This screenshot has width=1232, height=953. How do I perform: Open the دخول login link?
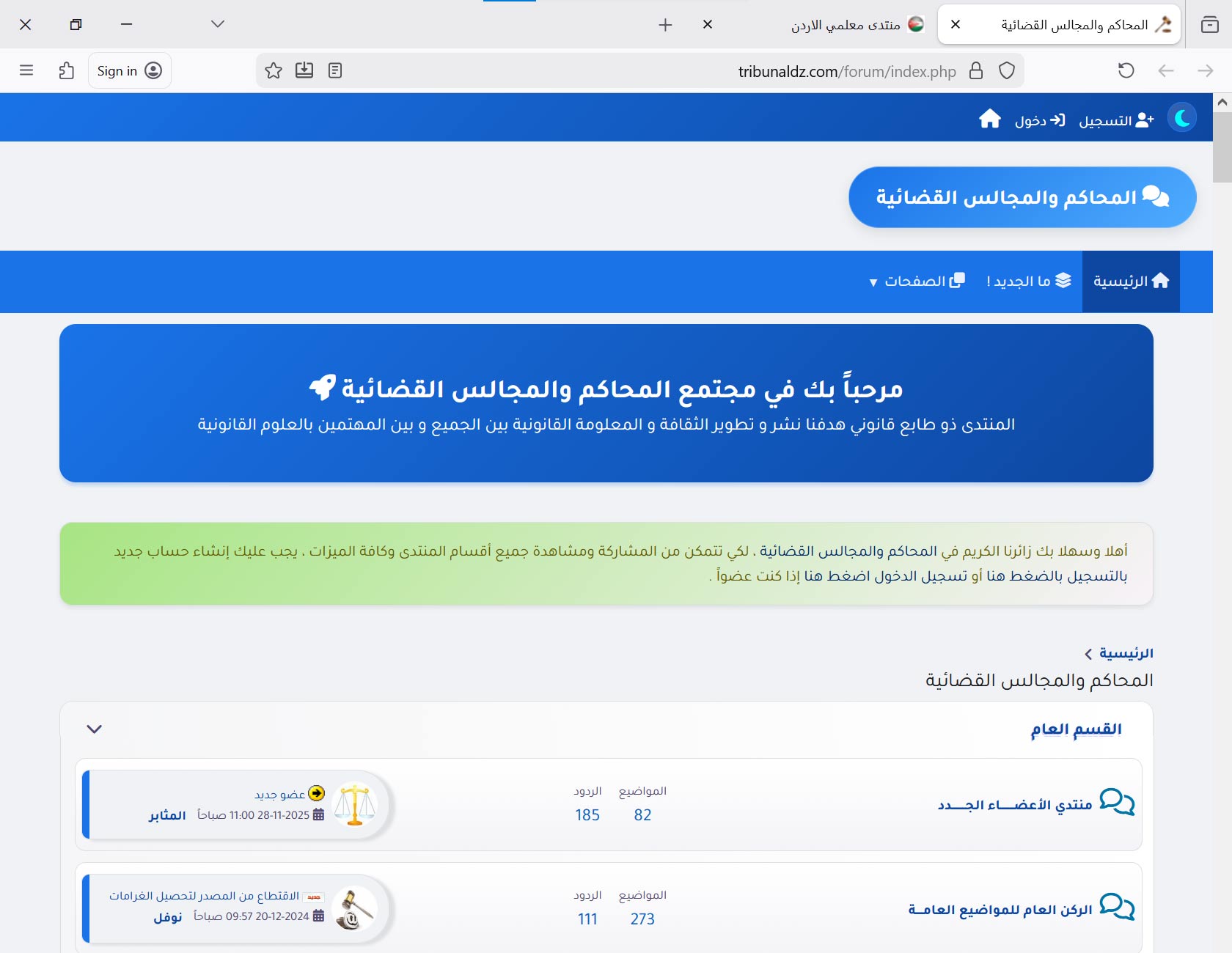(x=1039, y=120)
